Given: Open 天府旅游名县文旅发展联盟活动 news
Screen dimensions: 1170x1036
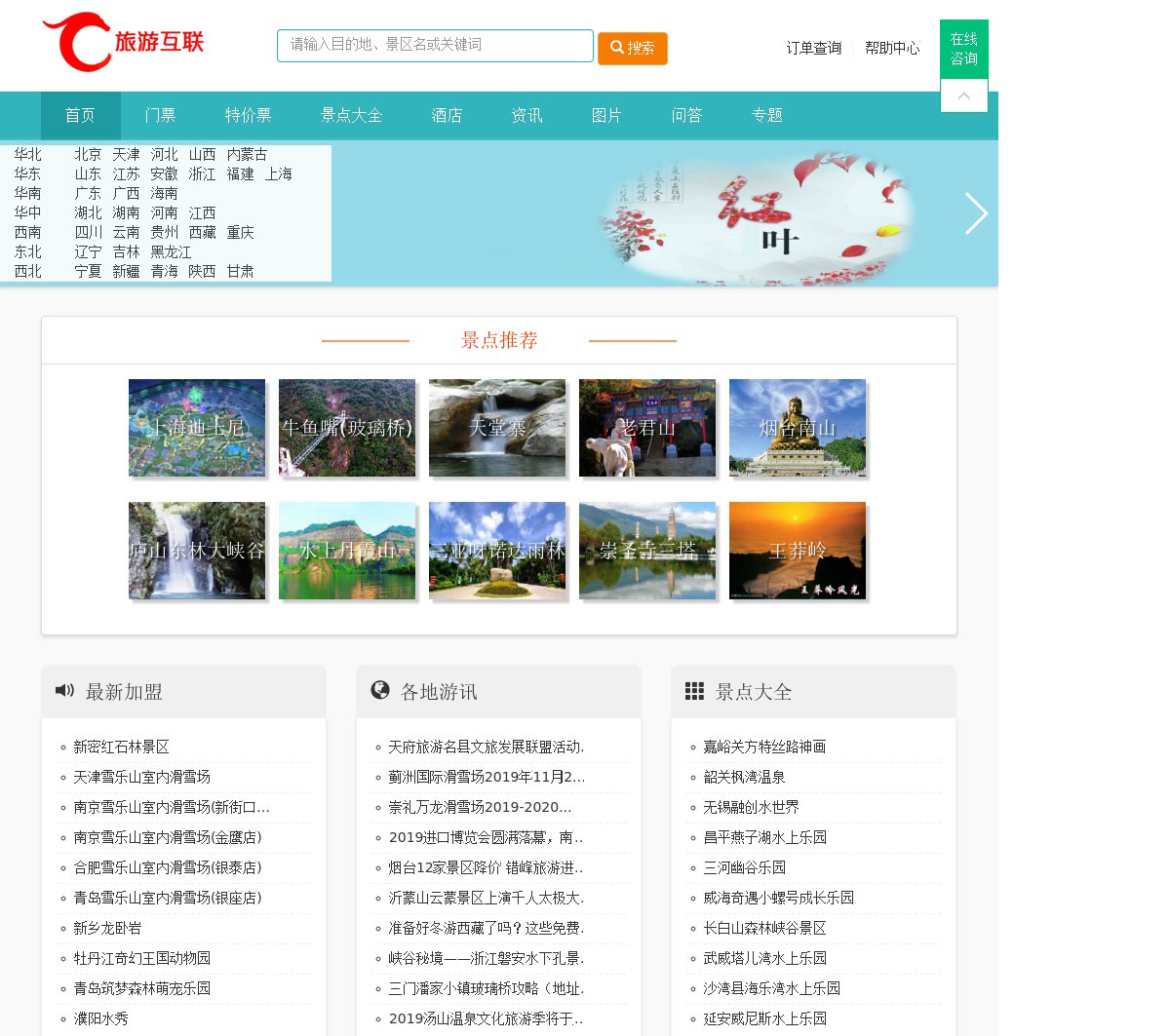Looking at the screenshot, I should [487, 747].
